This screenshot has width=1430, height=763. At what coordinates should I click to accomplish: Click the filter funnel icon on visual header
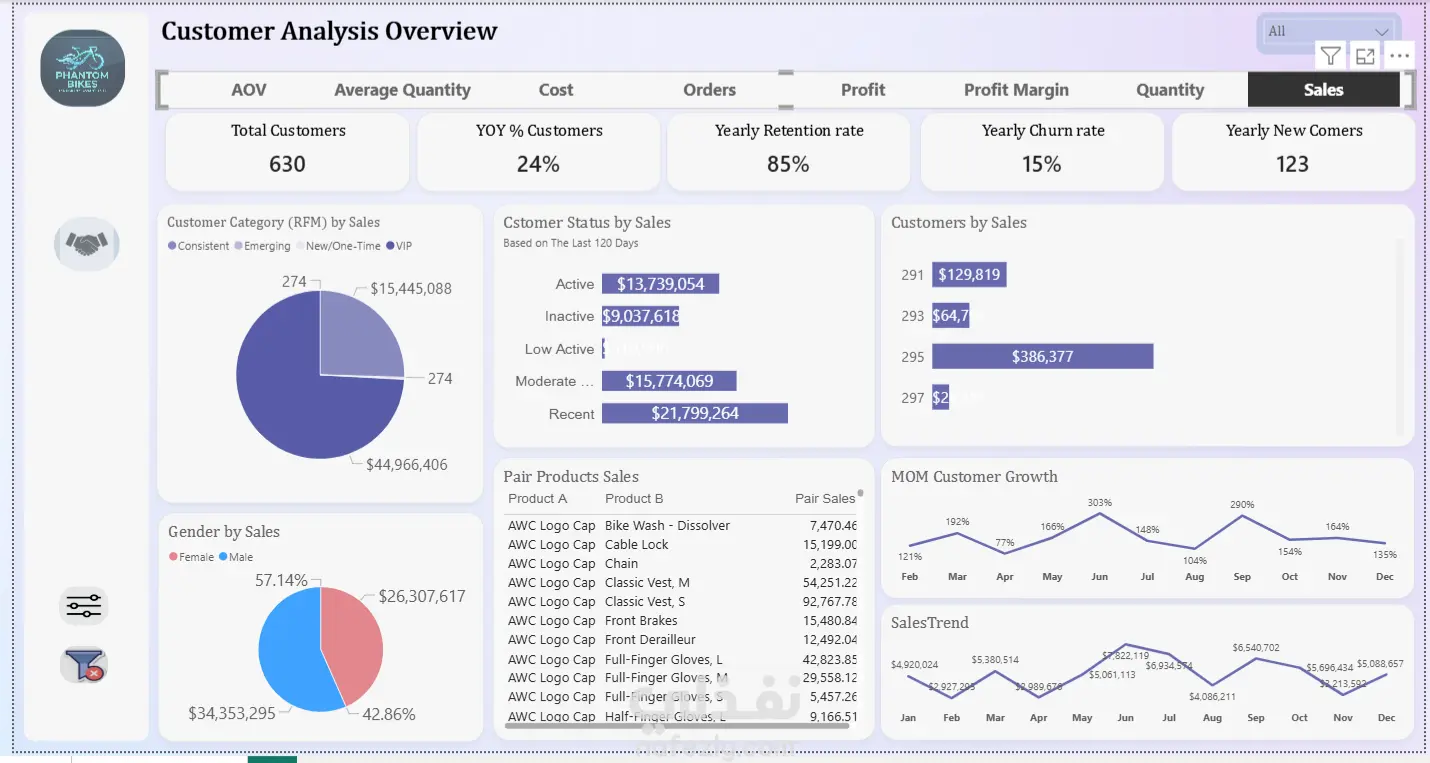point(1330,56)
